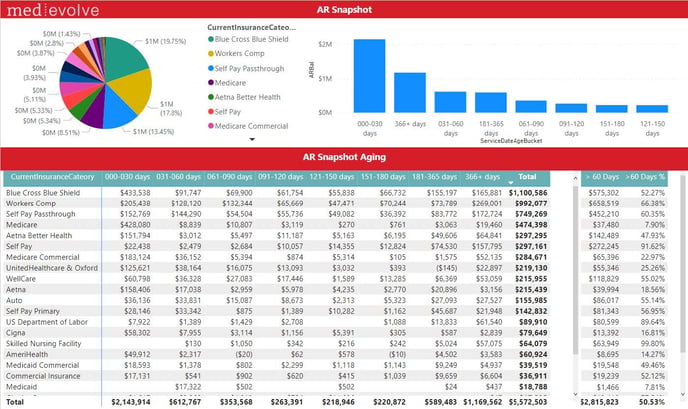Click the AR Snapshot title banner
Viewport: 688px width, 409px height.
pos(343,10)
